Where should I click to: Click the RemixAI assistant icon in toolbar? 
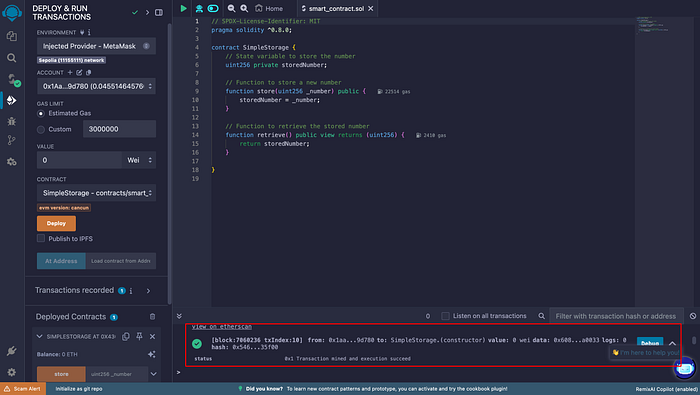click(x=199, y=8)
